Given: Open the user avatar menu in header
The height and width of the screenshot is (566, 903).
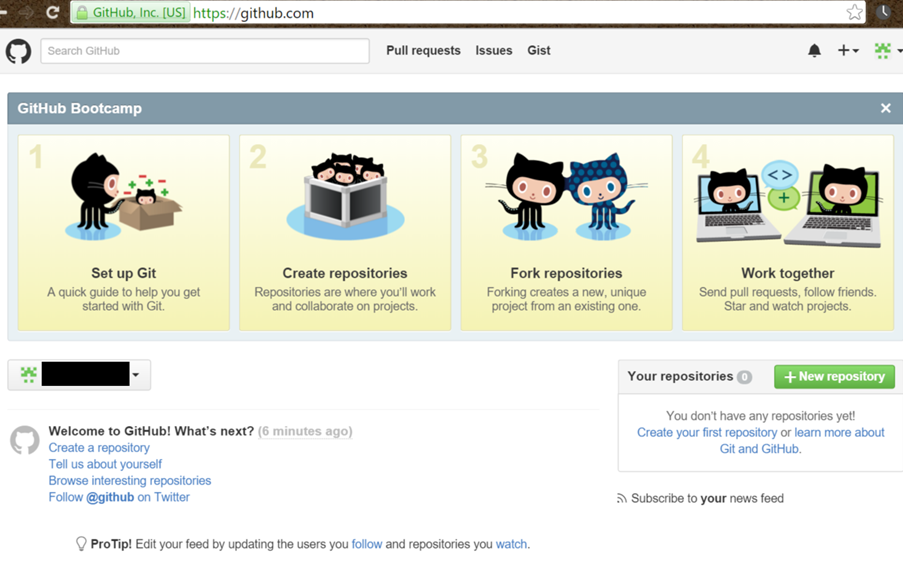Looking at the screenshot, I should [887, 51].
